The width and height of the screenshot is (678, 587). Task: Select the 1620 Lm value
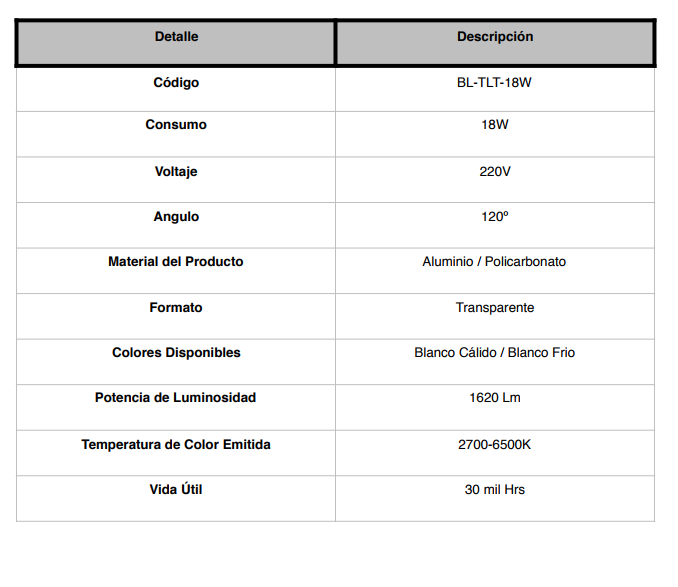495,398
